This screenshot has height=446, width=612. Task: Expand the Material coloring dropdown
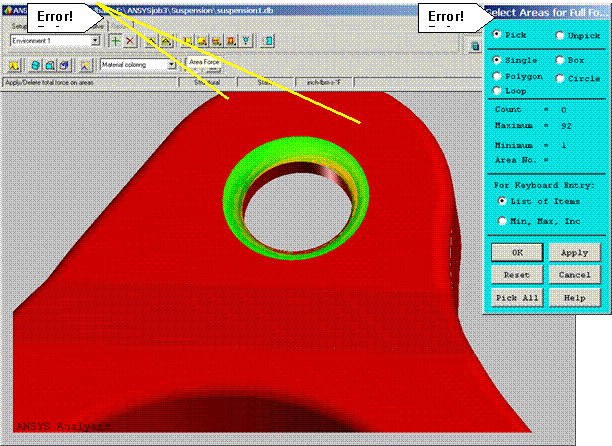[x=172, y=65]
